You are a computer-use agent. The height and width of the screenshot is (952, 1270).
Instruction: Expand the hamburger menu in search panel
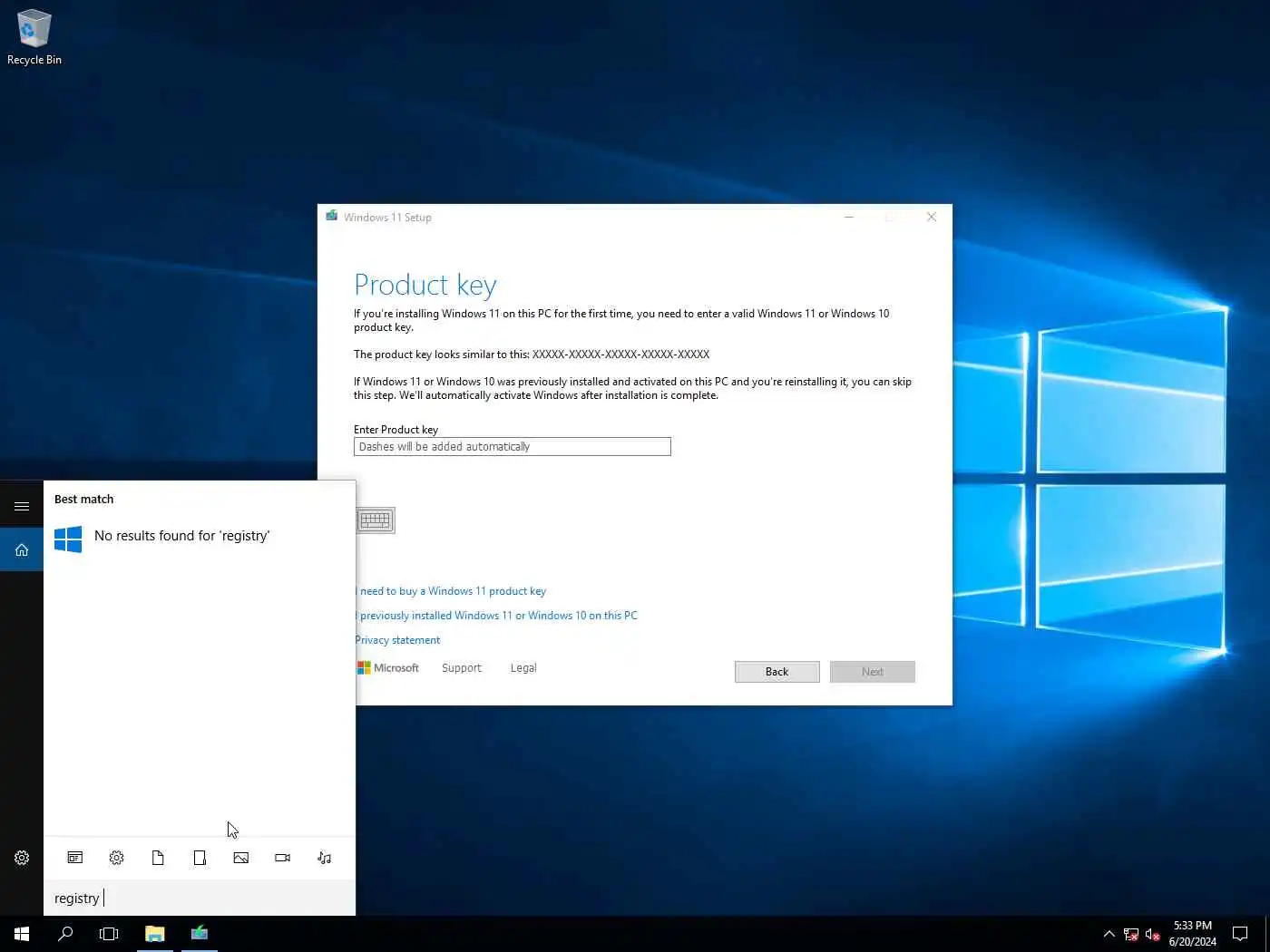click(22, 506)
